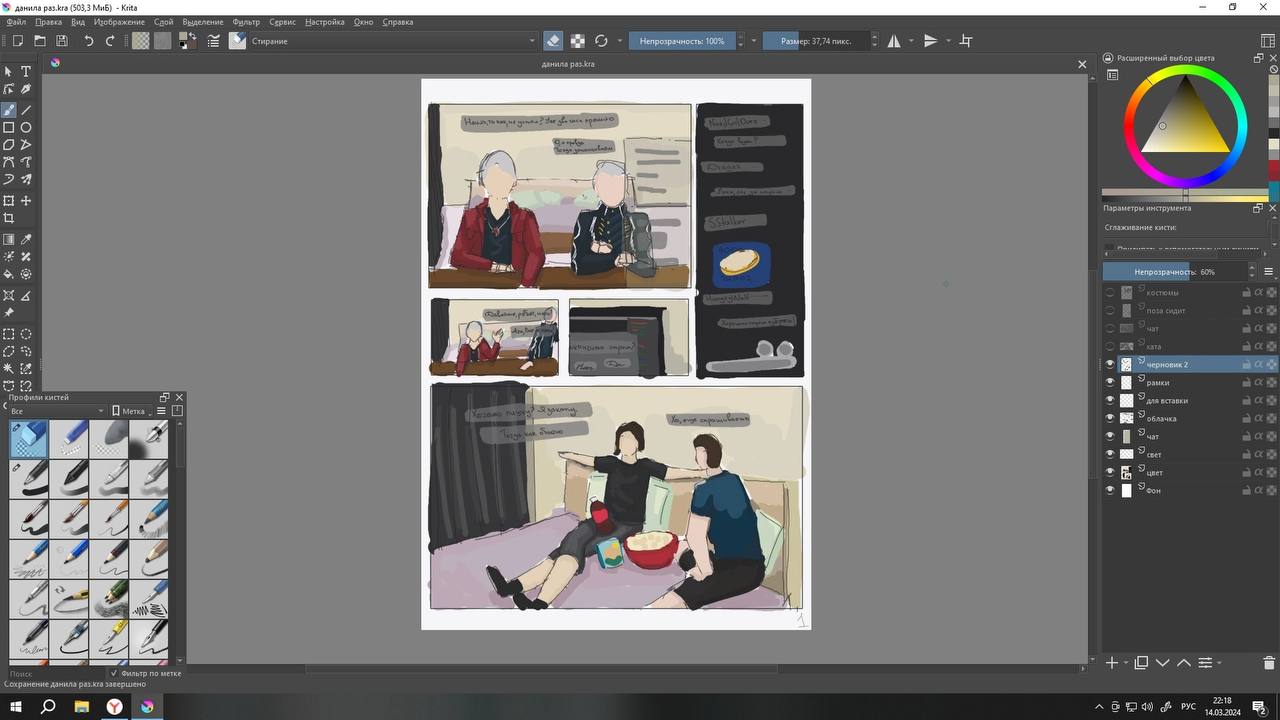Open brush editor settings icon
This screenshot has height=720, width=1280.
click(x=213, y=41)
